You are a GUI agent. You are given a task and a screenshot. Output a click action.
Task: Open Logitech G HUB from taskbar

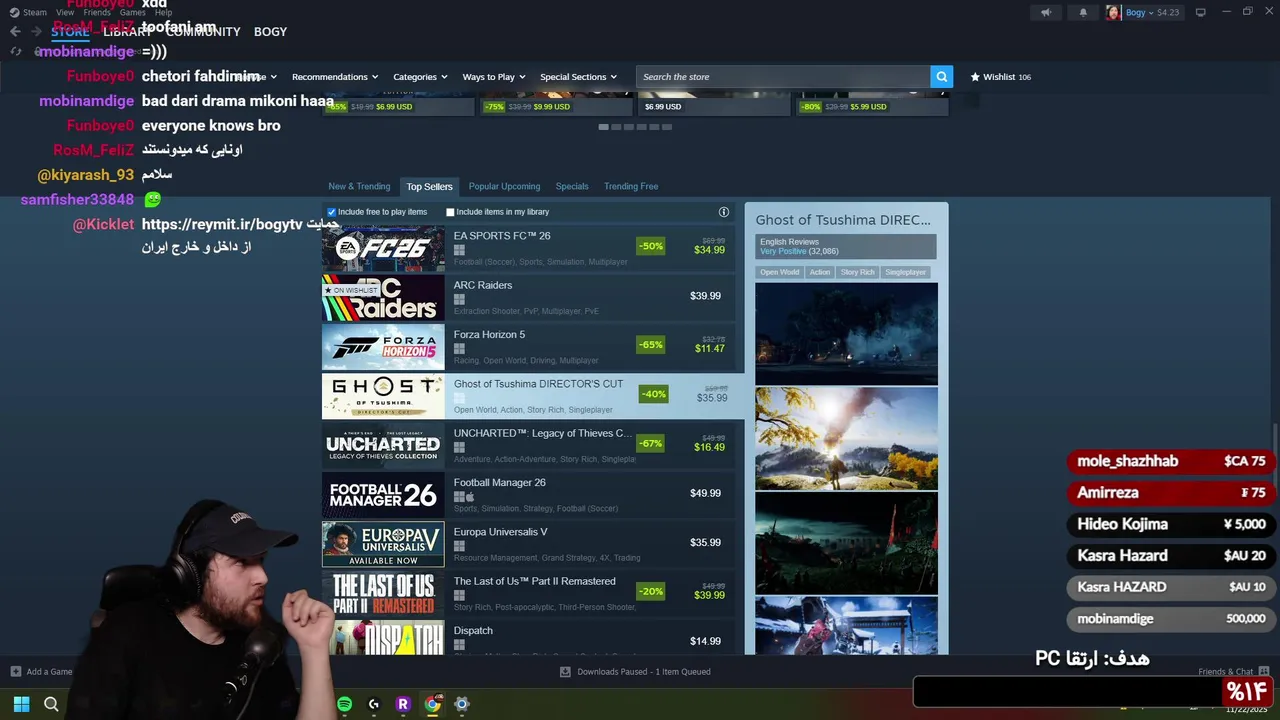374,704
